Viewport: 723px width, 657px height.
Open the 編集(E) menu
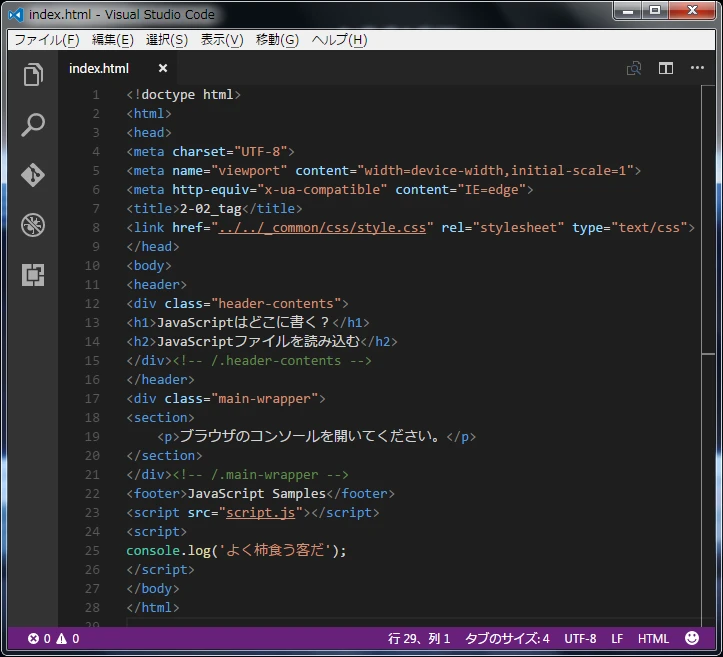click(113, 40)
